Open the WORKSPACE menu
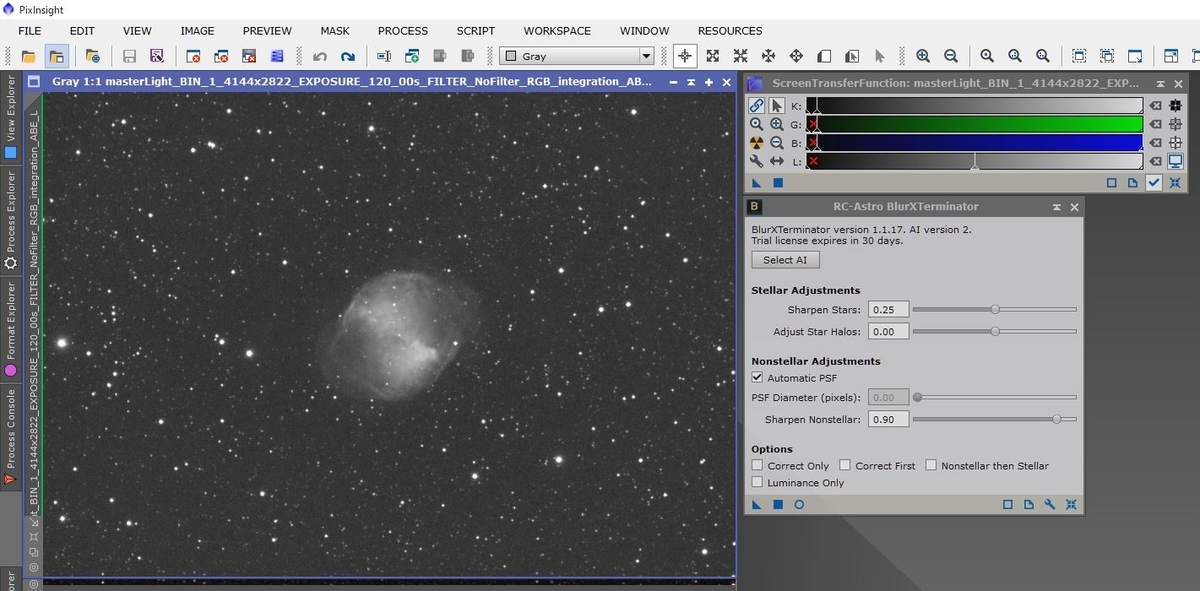 coord(557,31)
